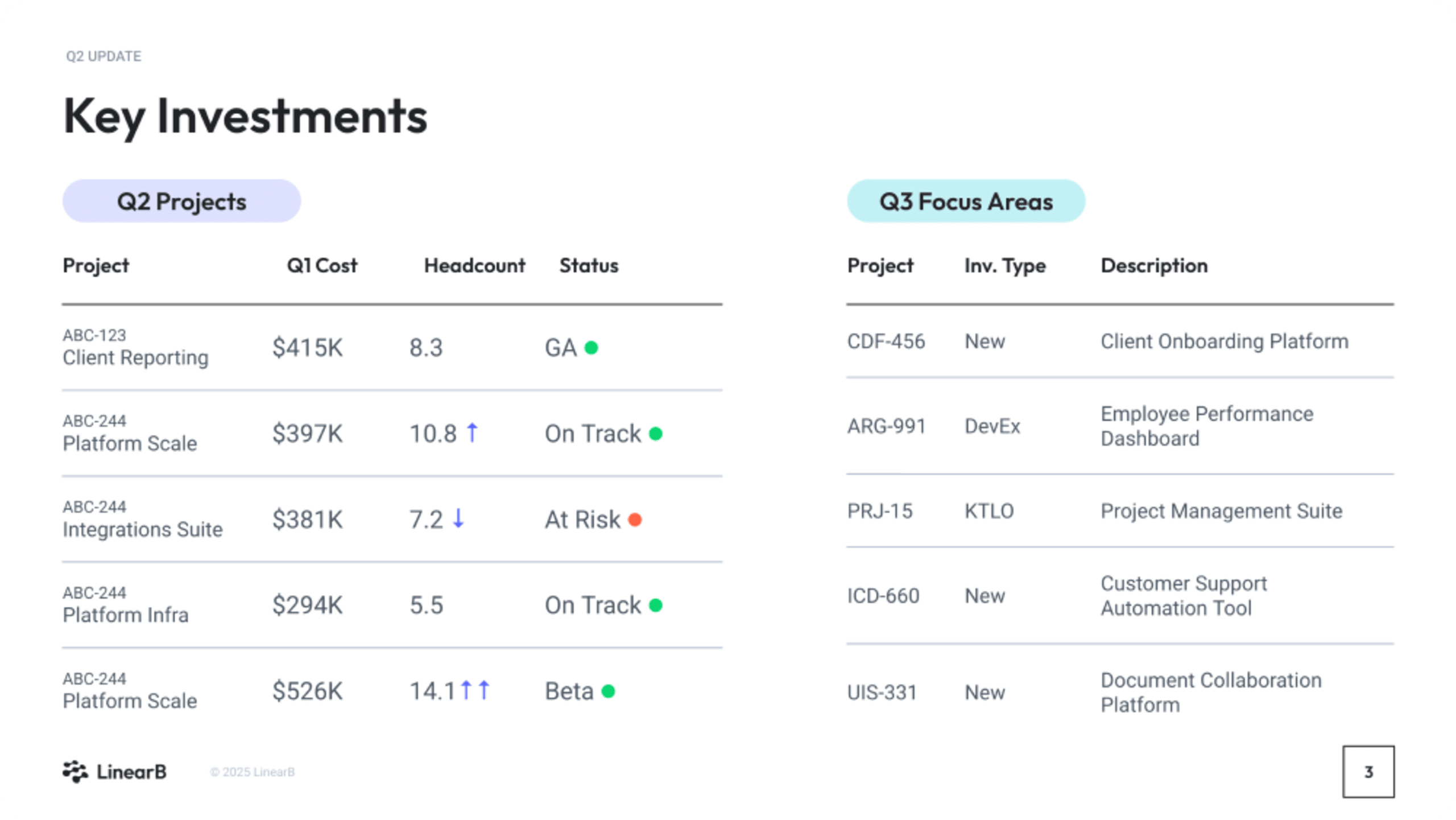The height and width of the screenshot is (820, 1456).
Task: Click the up arrow beside headcount 10.8
Action: click(472, 432)
